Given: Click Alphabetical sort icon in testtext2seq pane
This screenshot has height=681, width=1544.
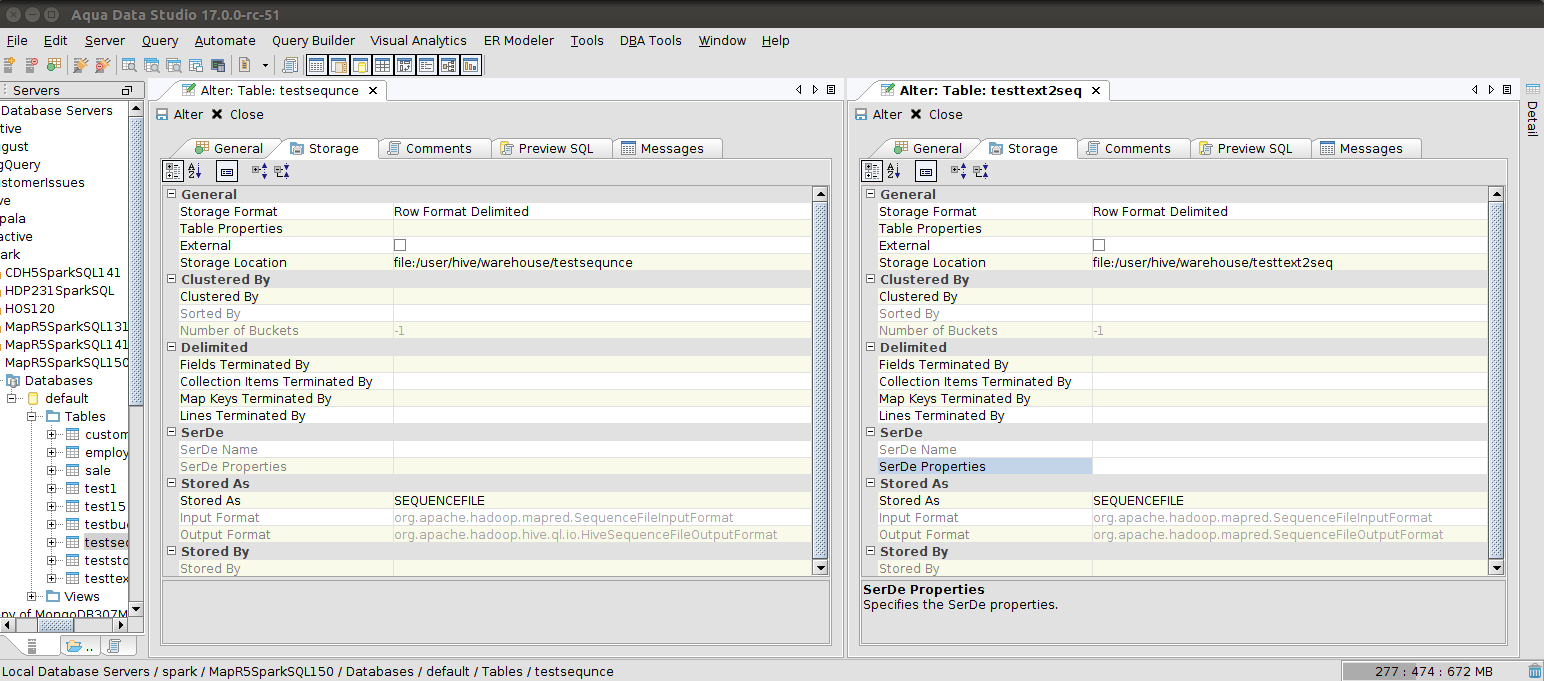Looking at the screenshot, I should click(x=894, y=171).
